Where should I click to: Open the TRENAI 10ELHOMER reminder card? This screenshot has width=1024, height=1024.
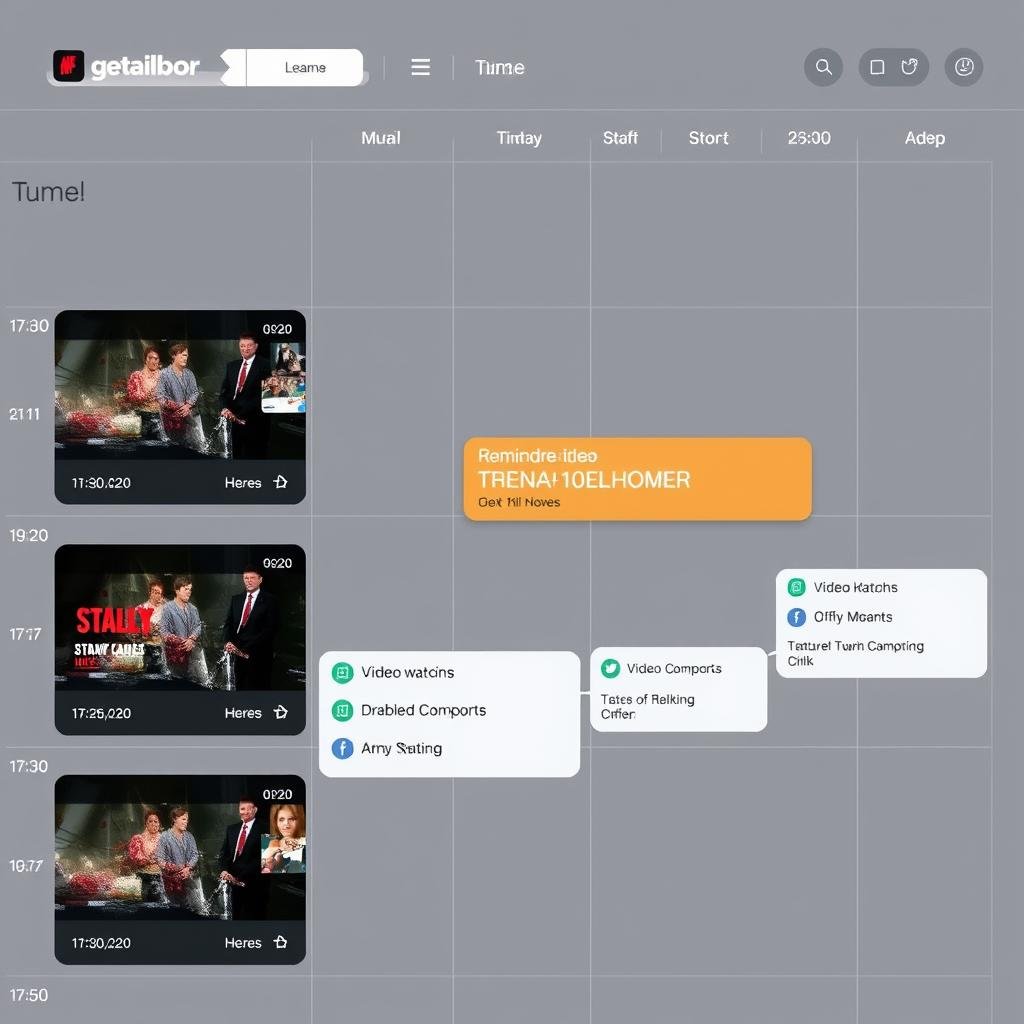point(637,478)
